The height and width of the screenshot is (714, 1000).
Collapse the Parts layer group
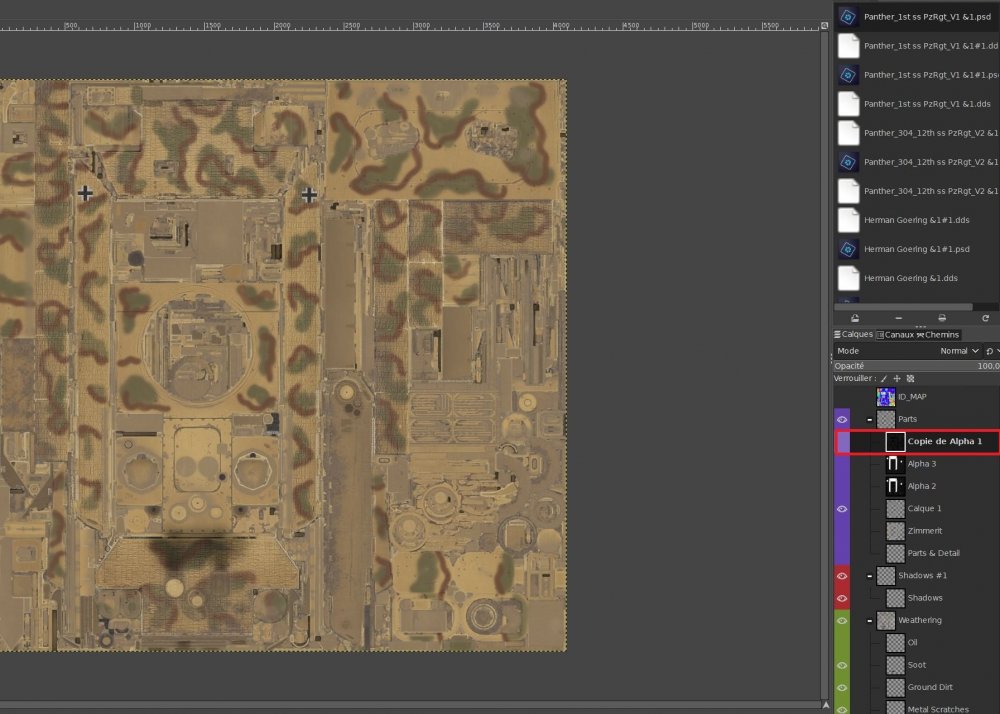pyautogui.click(x=870, y=420)
